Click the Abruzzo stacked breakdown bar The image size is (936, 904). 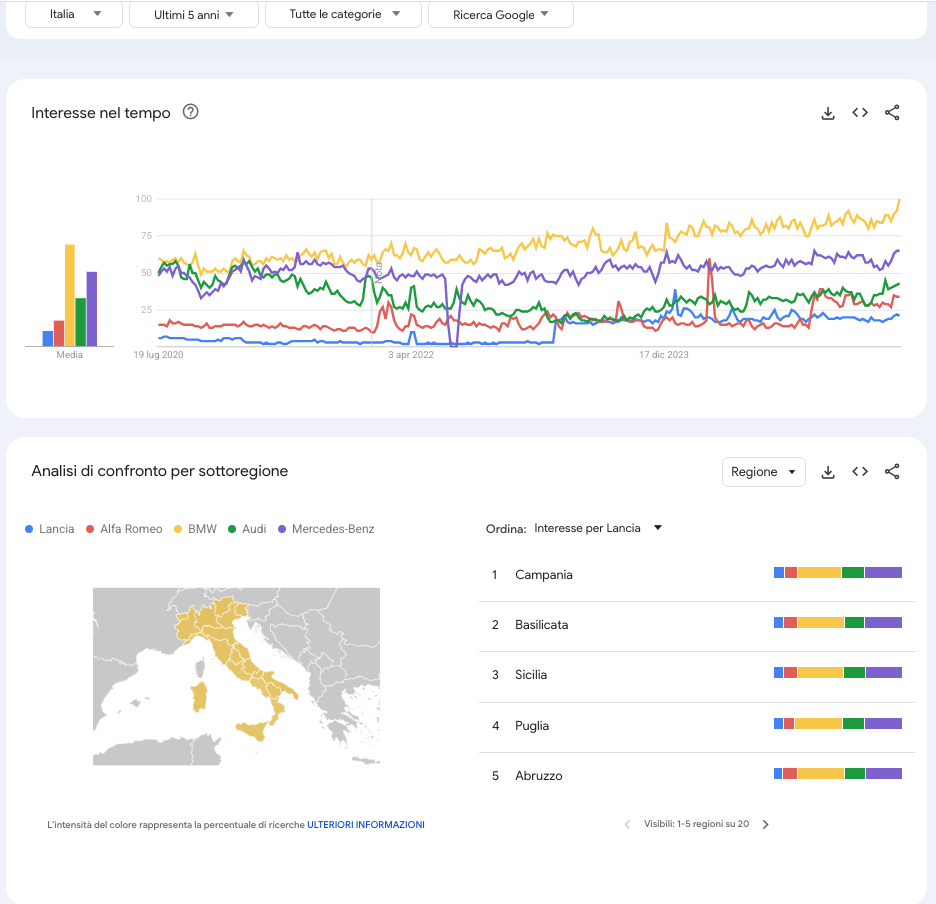838,774
